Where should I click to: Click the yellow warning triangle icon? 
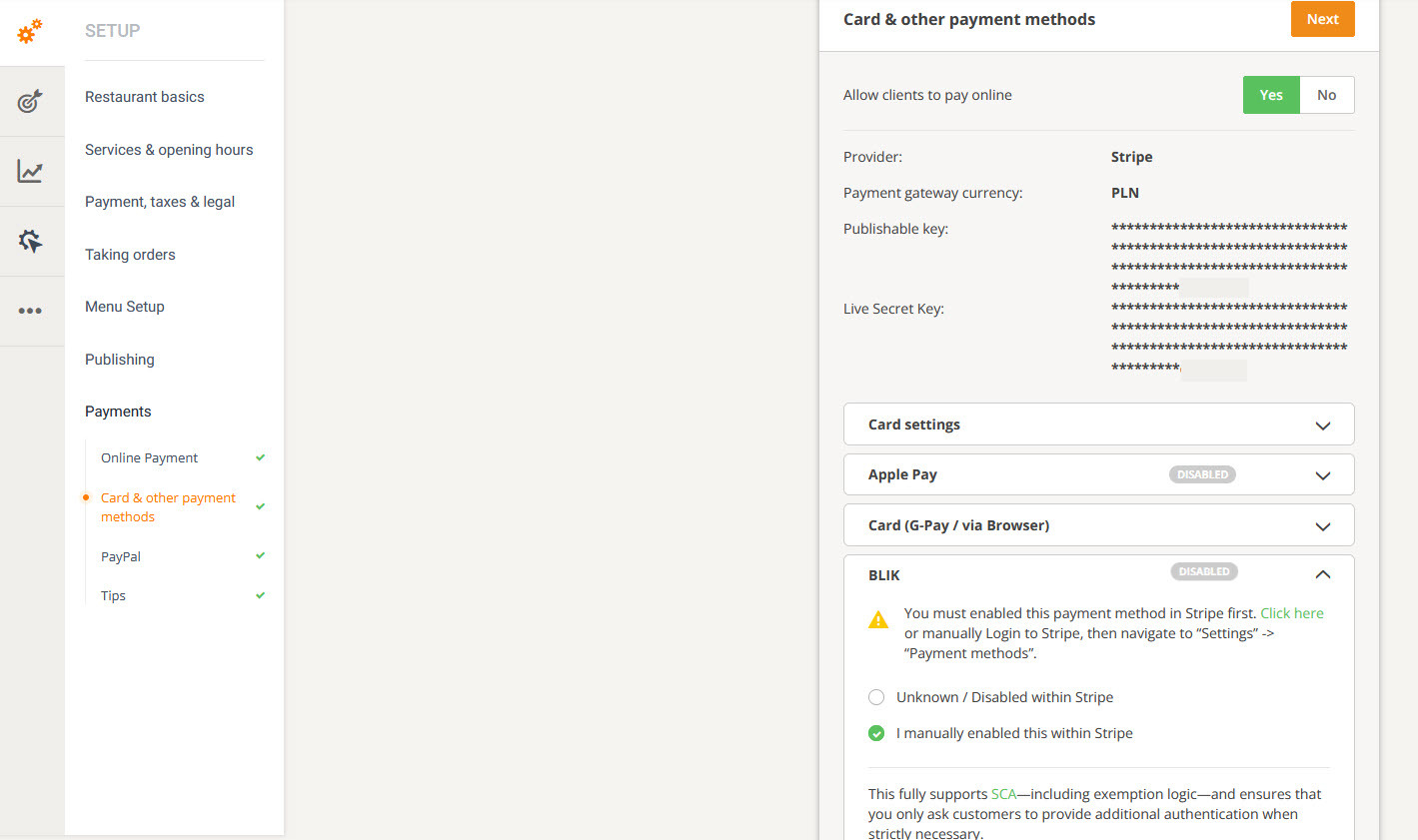[878, 620]
